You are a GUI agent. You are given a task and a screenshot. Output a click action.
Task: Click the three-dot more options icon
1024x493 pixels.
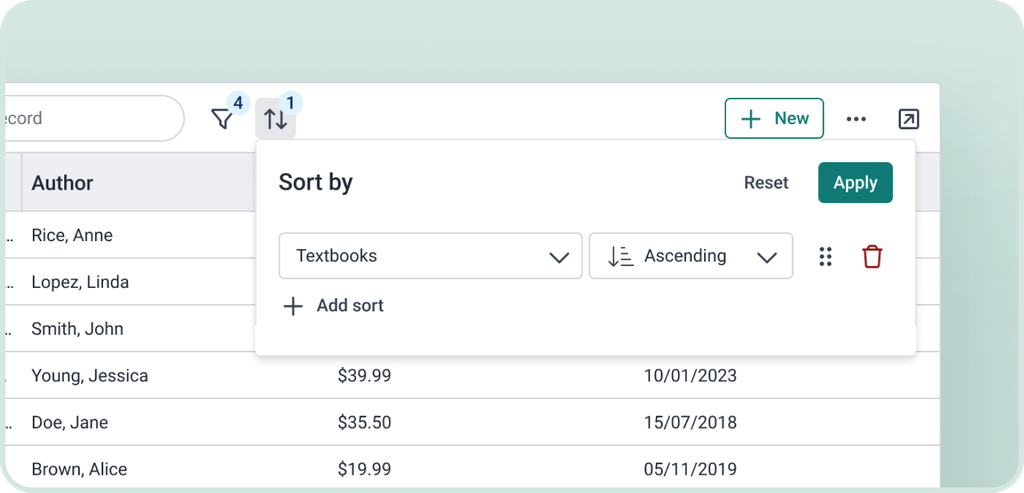point(856,119)
